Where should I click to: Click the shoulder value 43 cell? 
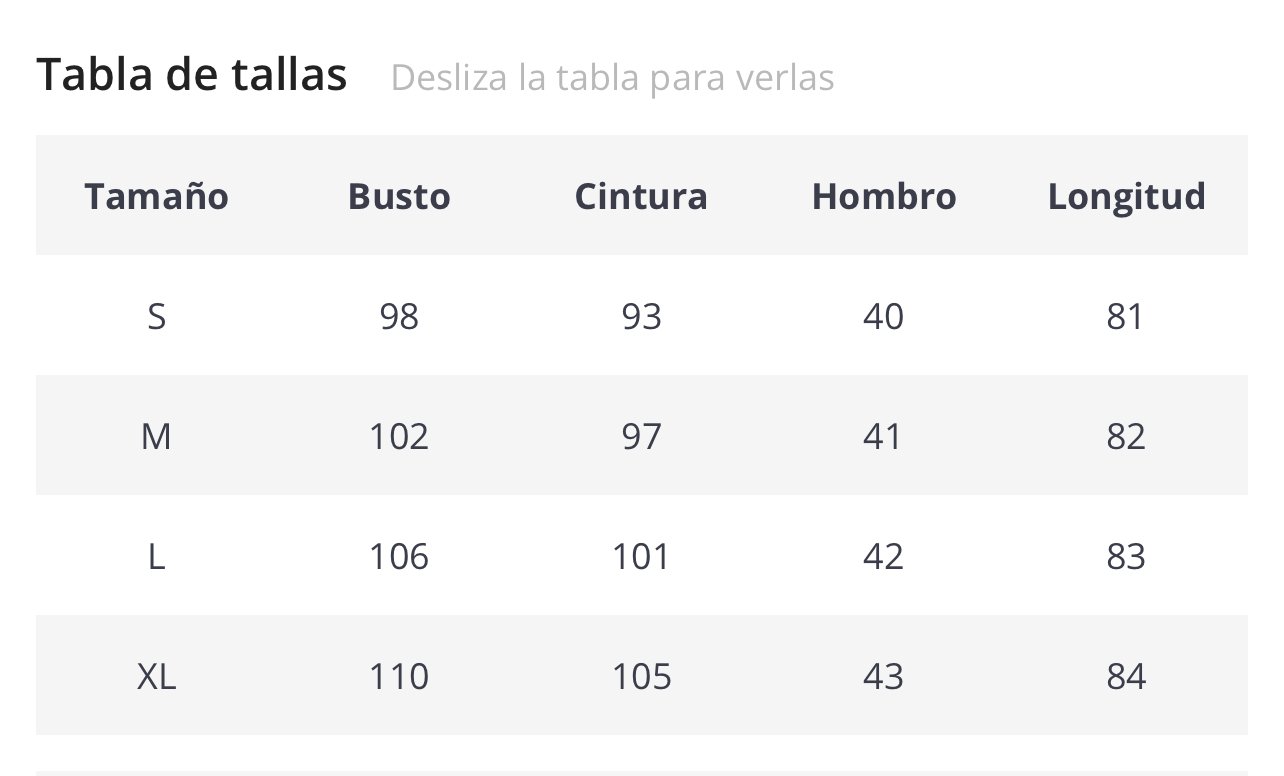pyautogui.click(x=883, y=676)
